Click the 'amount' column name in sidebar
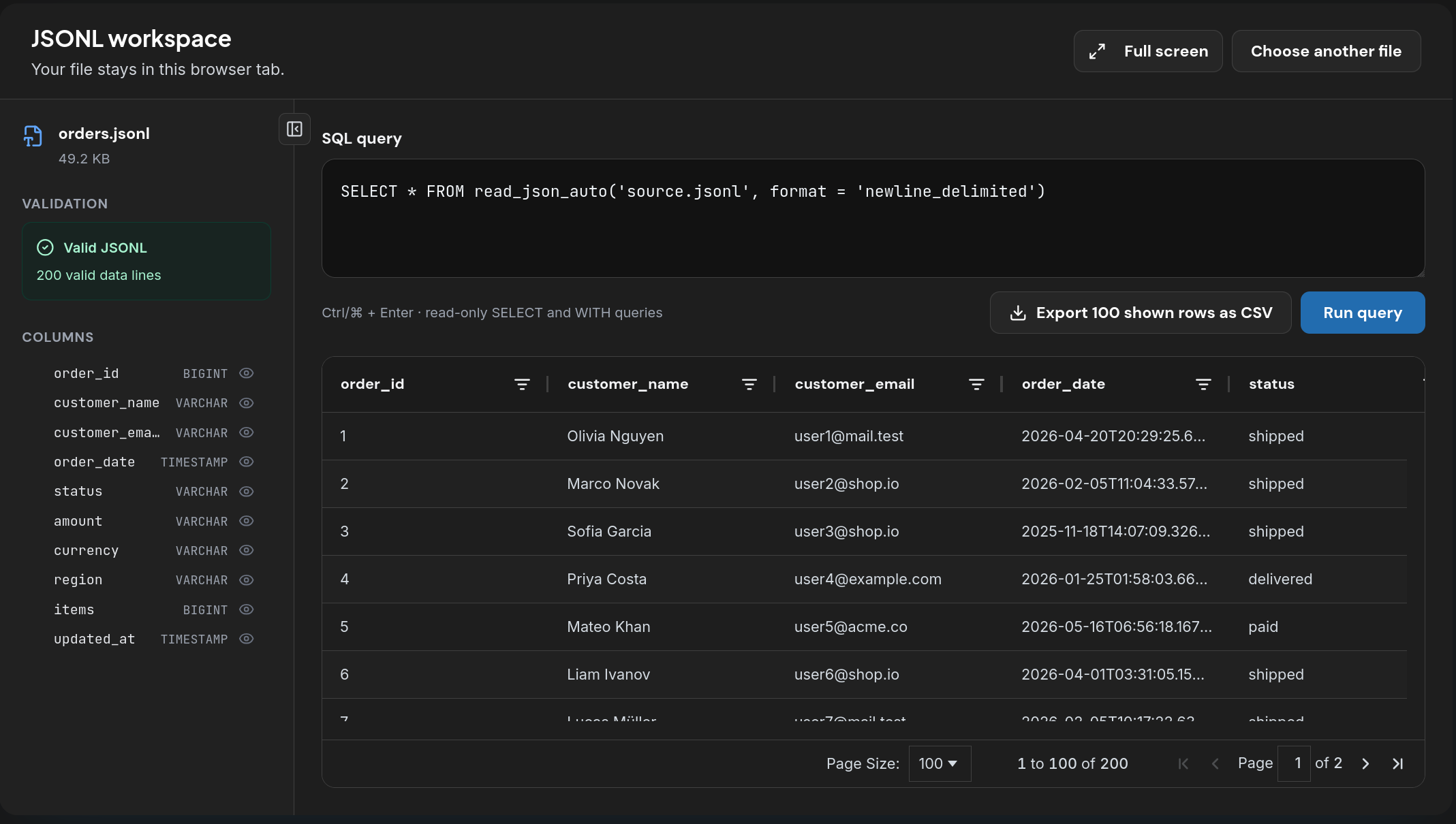Viewport: 1456px width, 824px height. click(x=78, y=521)
